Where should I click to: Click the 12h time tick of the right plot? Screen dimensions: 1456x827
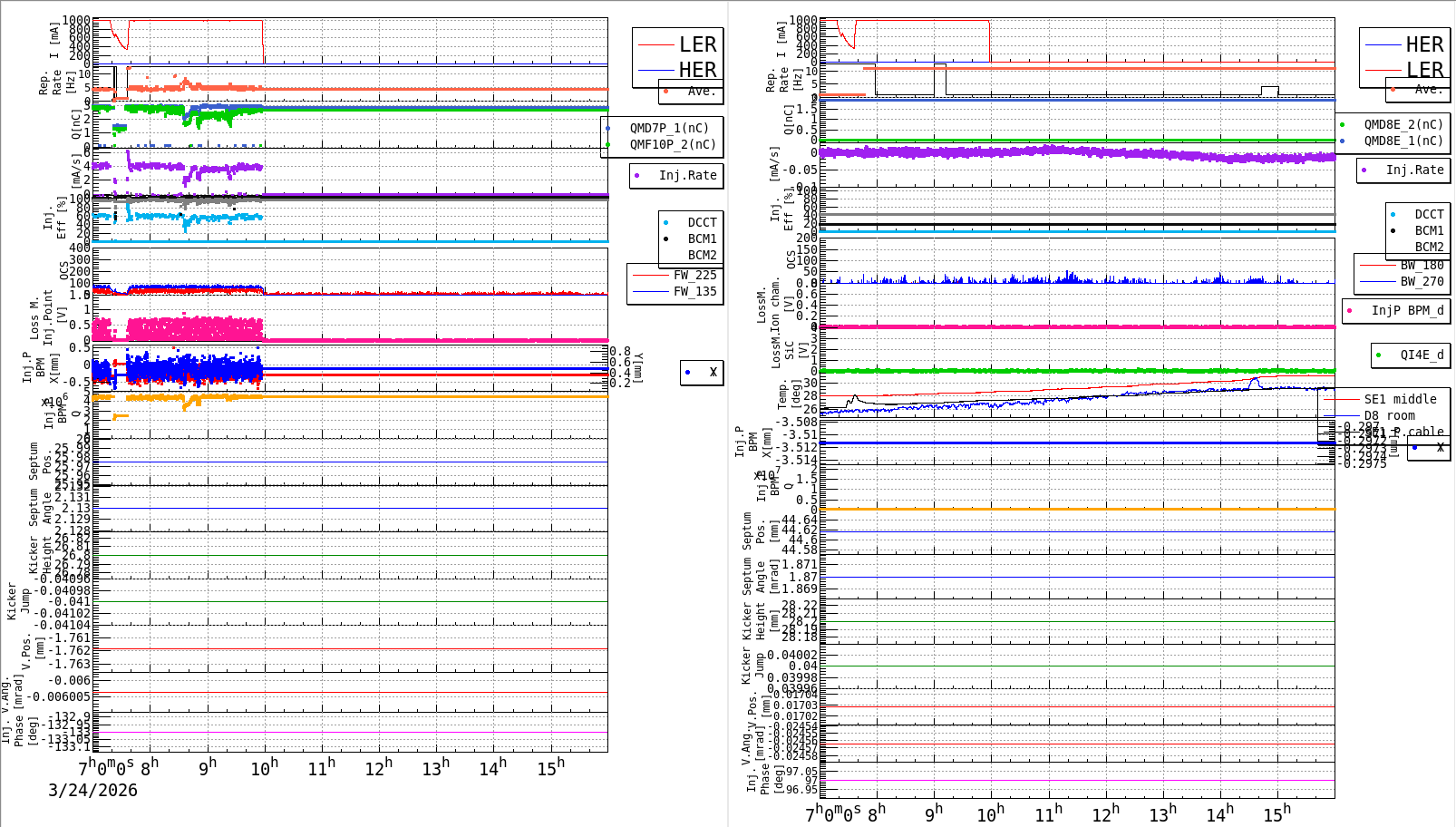(1105, 813)
